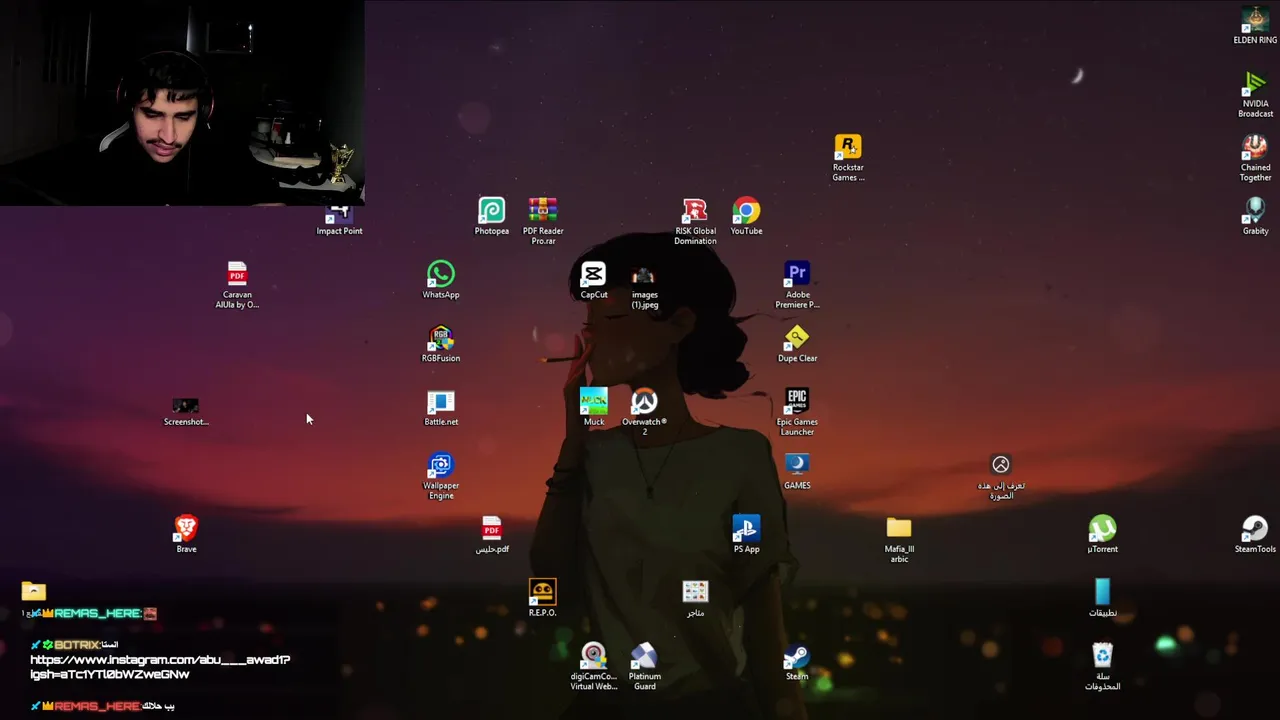The width and height of the screenshot is (1280, 720).
Task: Open the Battle.net launcher icon
Action: pyautogui.click(x=441, y=407)
